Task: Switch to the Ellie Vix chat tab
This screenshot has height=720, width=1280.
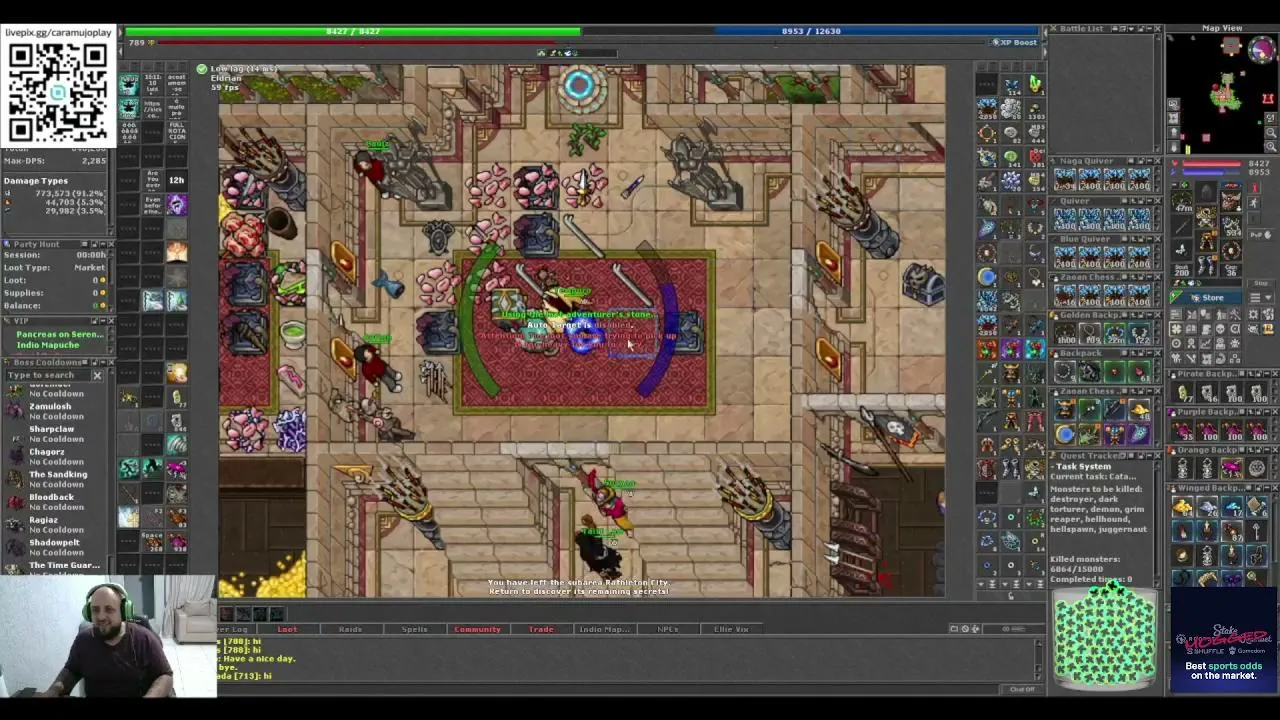Action: click(731, 629)
